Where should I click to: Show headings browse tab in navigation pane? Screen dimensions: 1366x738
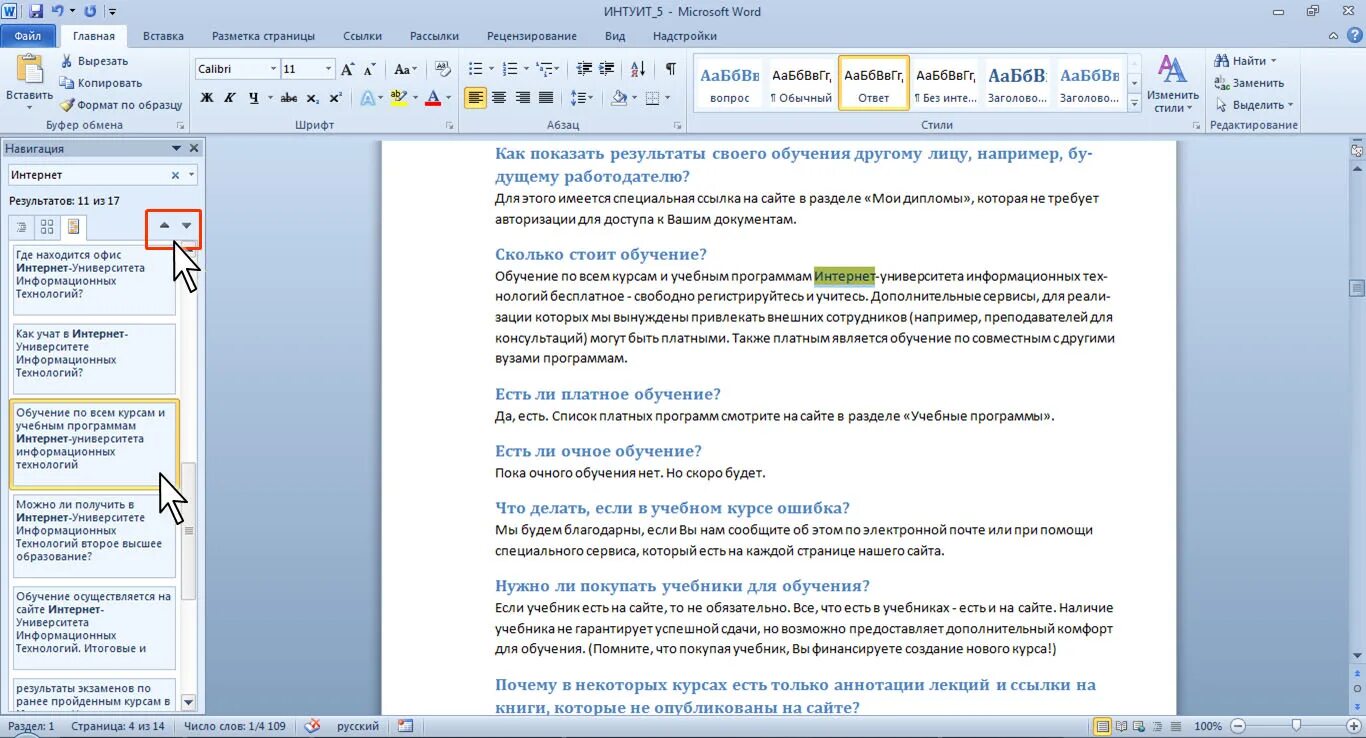pos(21,227)
